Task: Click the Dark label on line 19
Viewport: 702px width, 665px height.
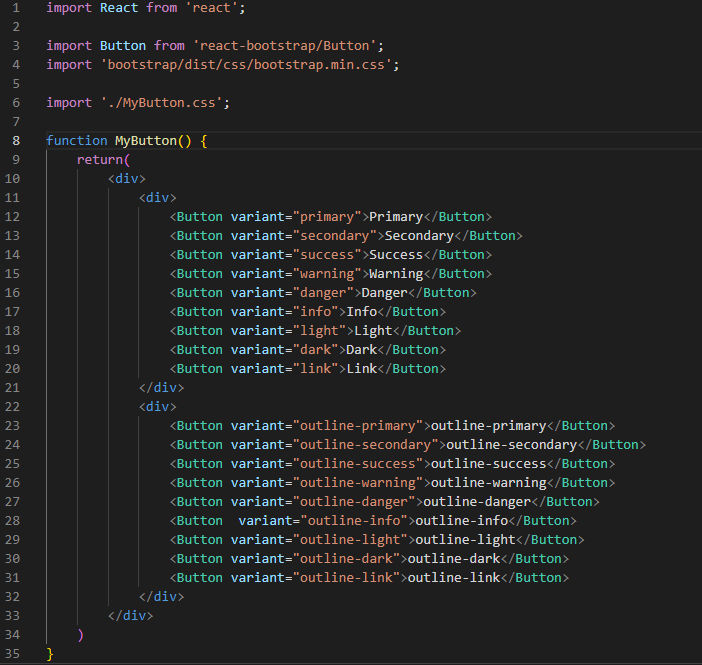Action: tap(362, 349)
